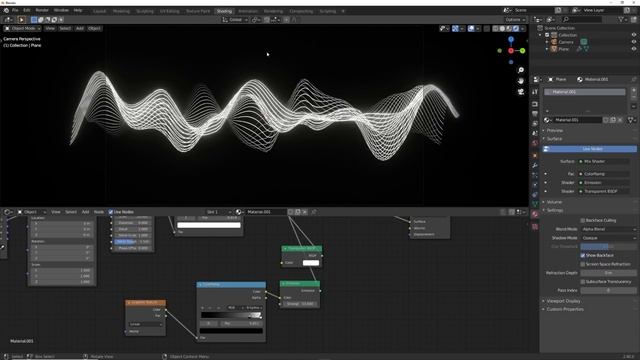Click the node editor pin icon
Viewport: 640px width, 360px height.
314,212
